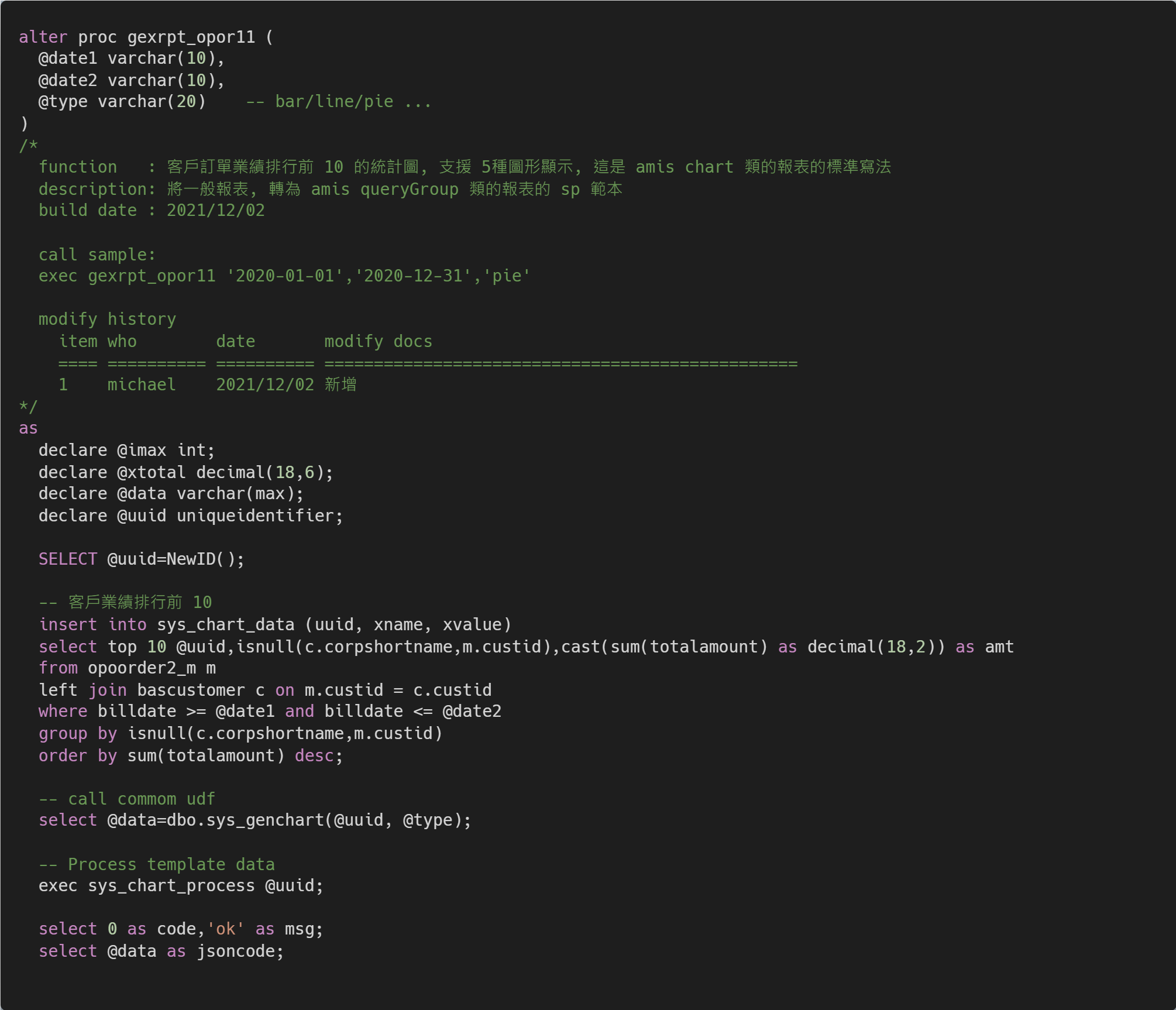Click the opoorder2_m table name in from clause

(141, 668)
